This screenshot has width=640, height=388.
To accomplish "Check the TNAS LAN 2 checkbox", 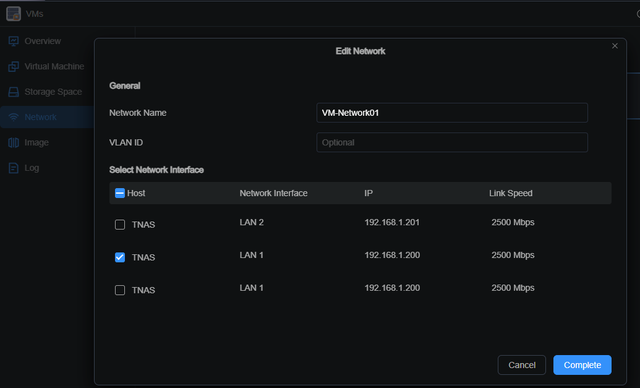I will (x=120, y=224).
